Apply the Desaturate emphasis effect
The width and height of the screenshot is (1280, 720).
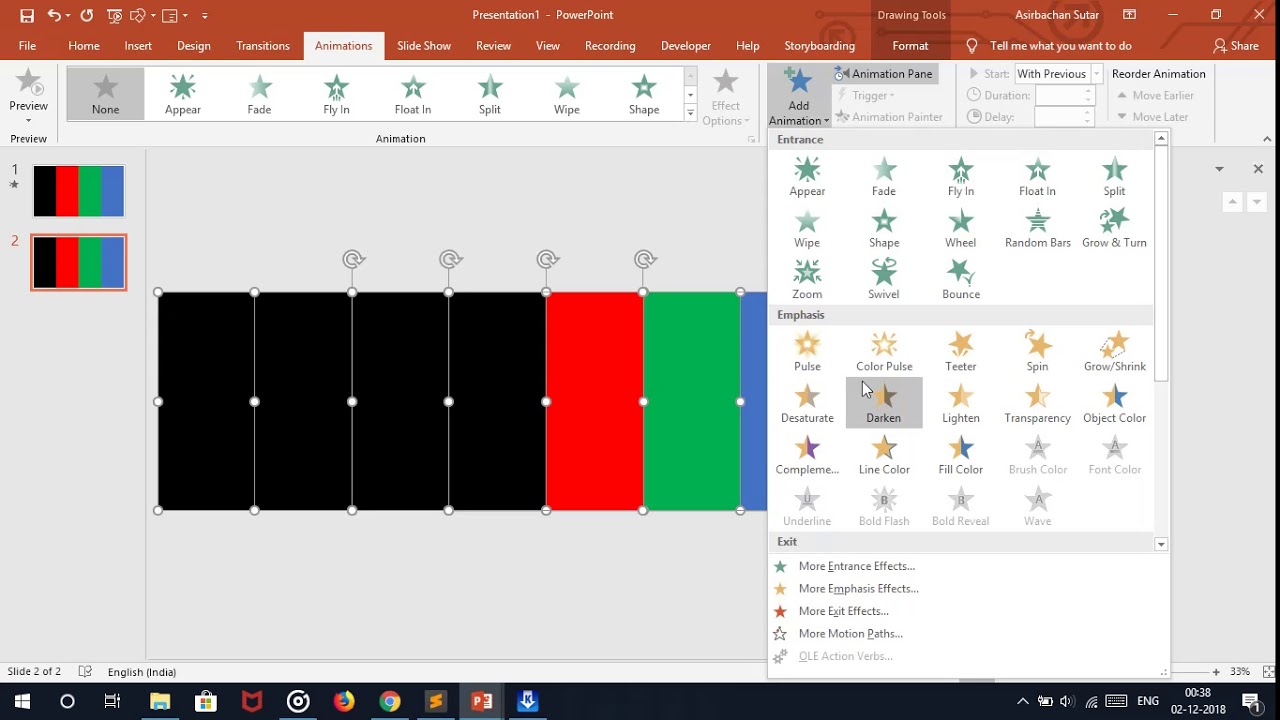[807, 403]
